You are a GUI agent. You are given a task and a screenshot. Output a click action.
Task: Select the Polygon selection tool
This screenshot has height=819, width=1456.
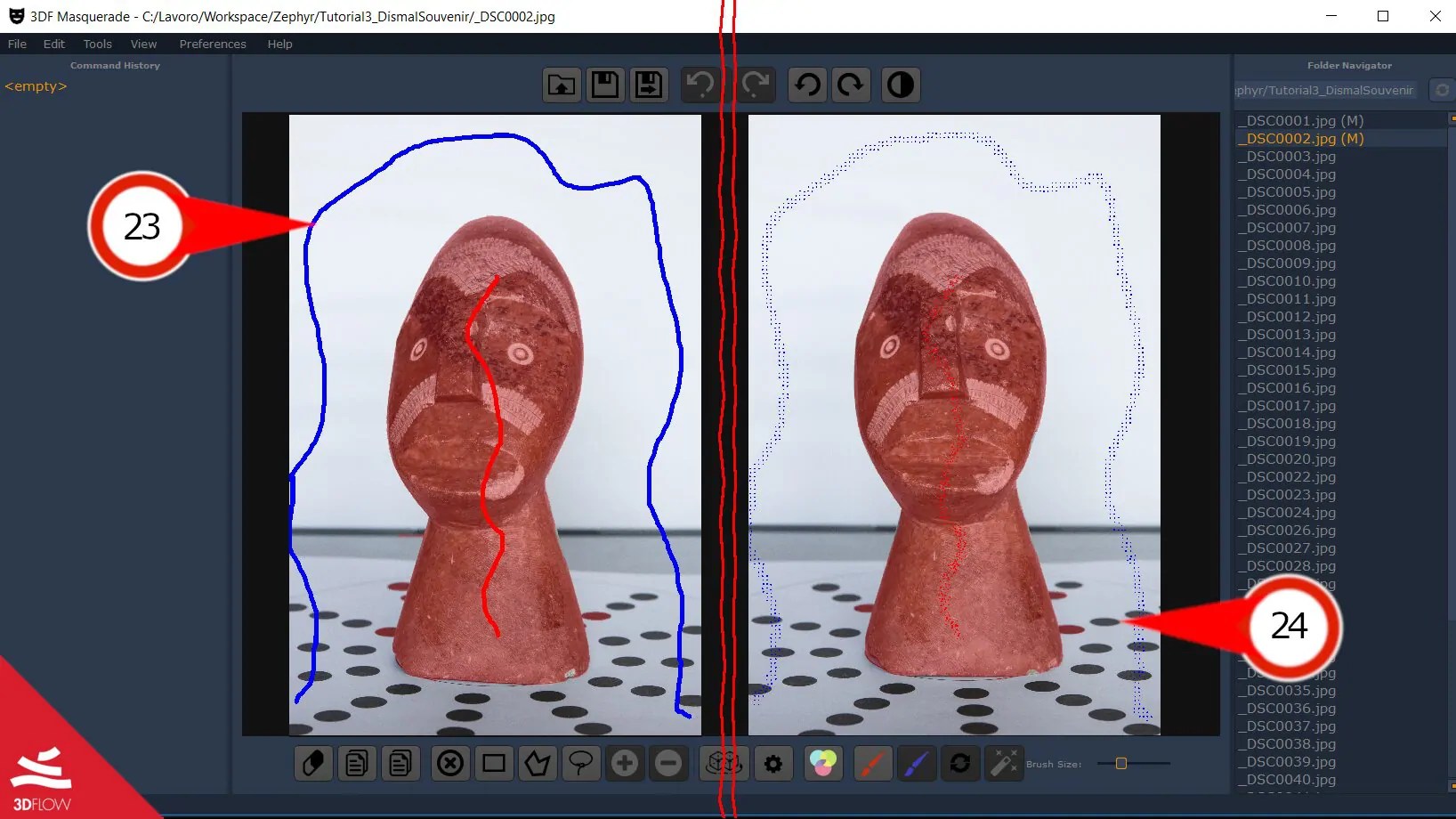538,764
